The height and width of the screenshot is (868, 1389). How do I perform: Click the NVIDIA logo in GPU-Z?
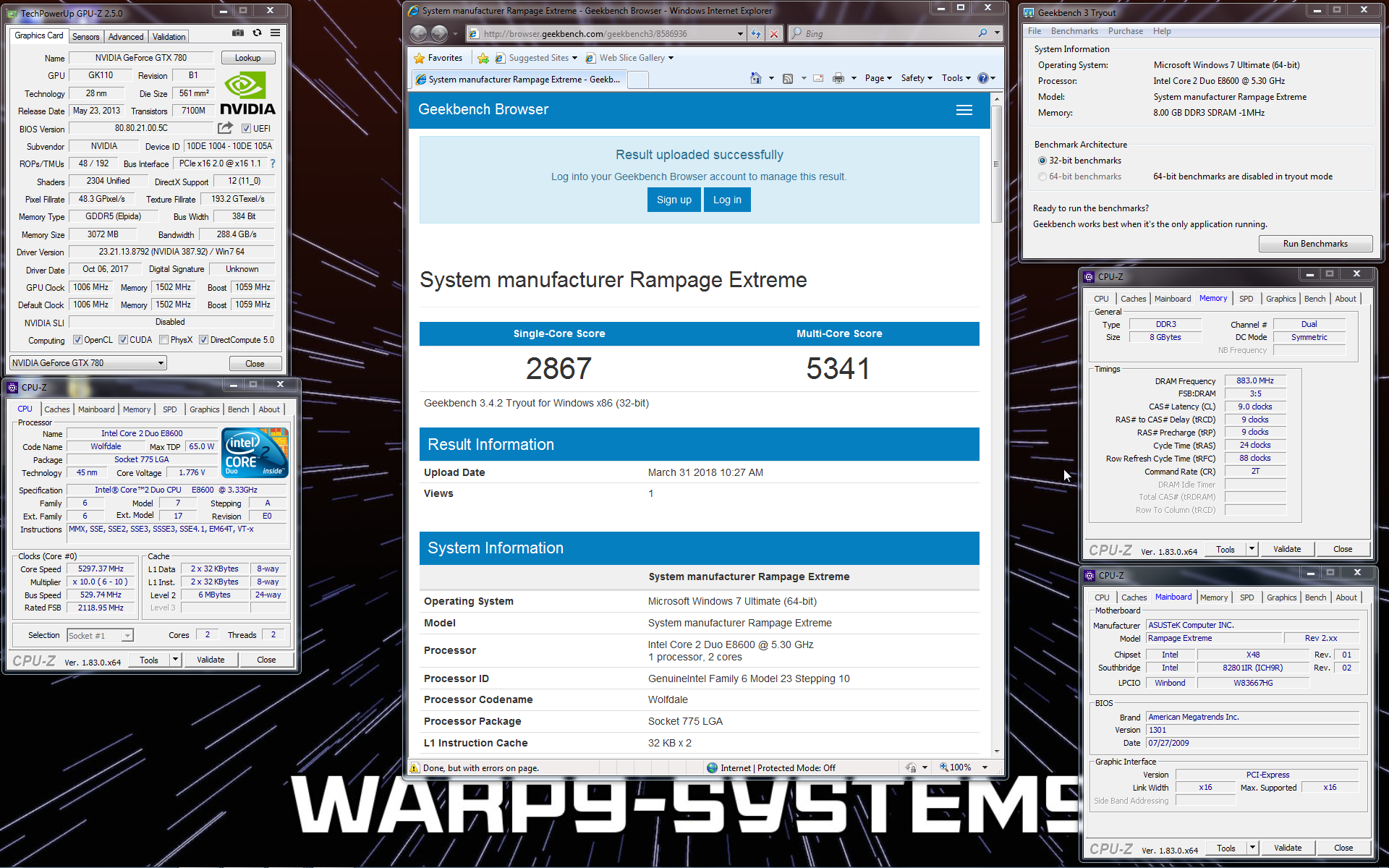tap(247, 94)
